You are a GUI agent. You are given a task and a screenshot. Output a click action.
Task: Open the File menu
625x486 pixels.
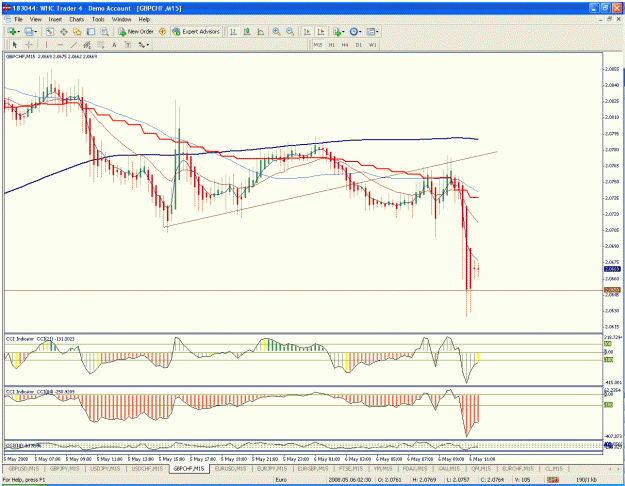click(x=19, y=19)
